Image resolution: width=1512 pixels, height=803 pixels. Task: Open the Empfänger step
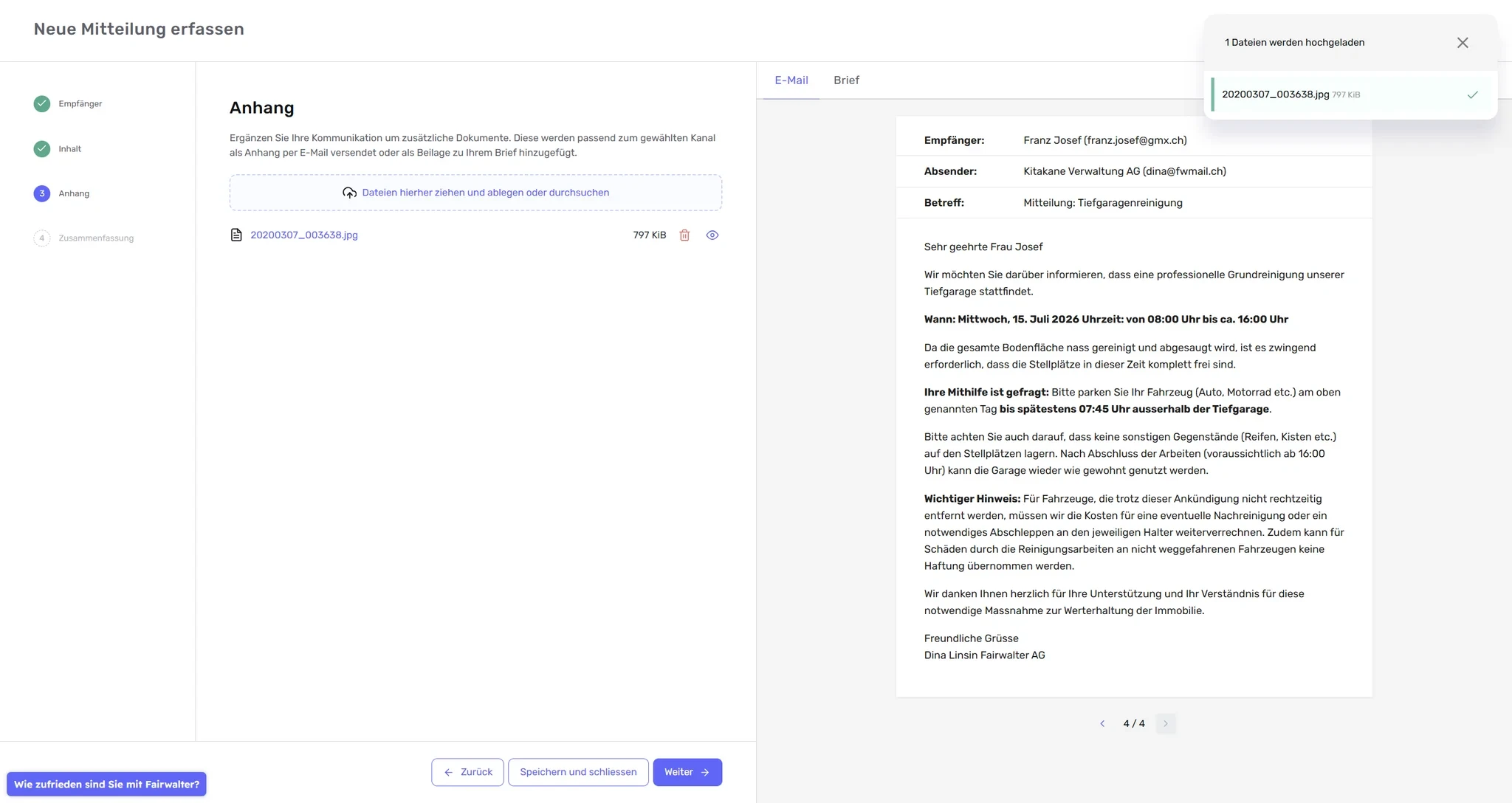click(x=68, y=103)
